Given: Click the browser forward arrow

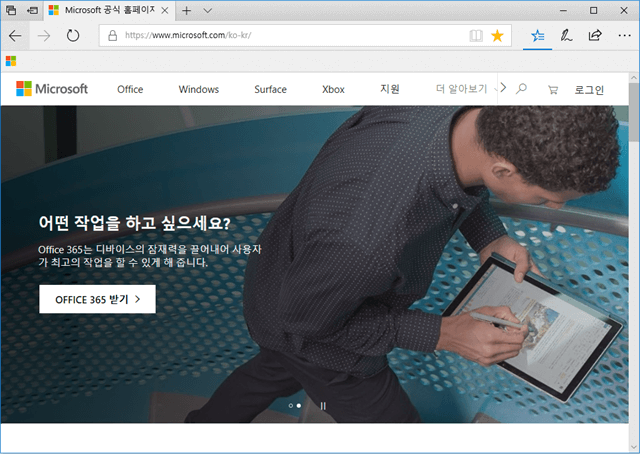Looking at the screenshot, I should tap(44, 36).
